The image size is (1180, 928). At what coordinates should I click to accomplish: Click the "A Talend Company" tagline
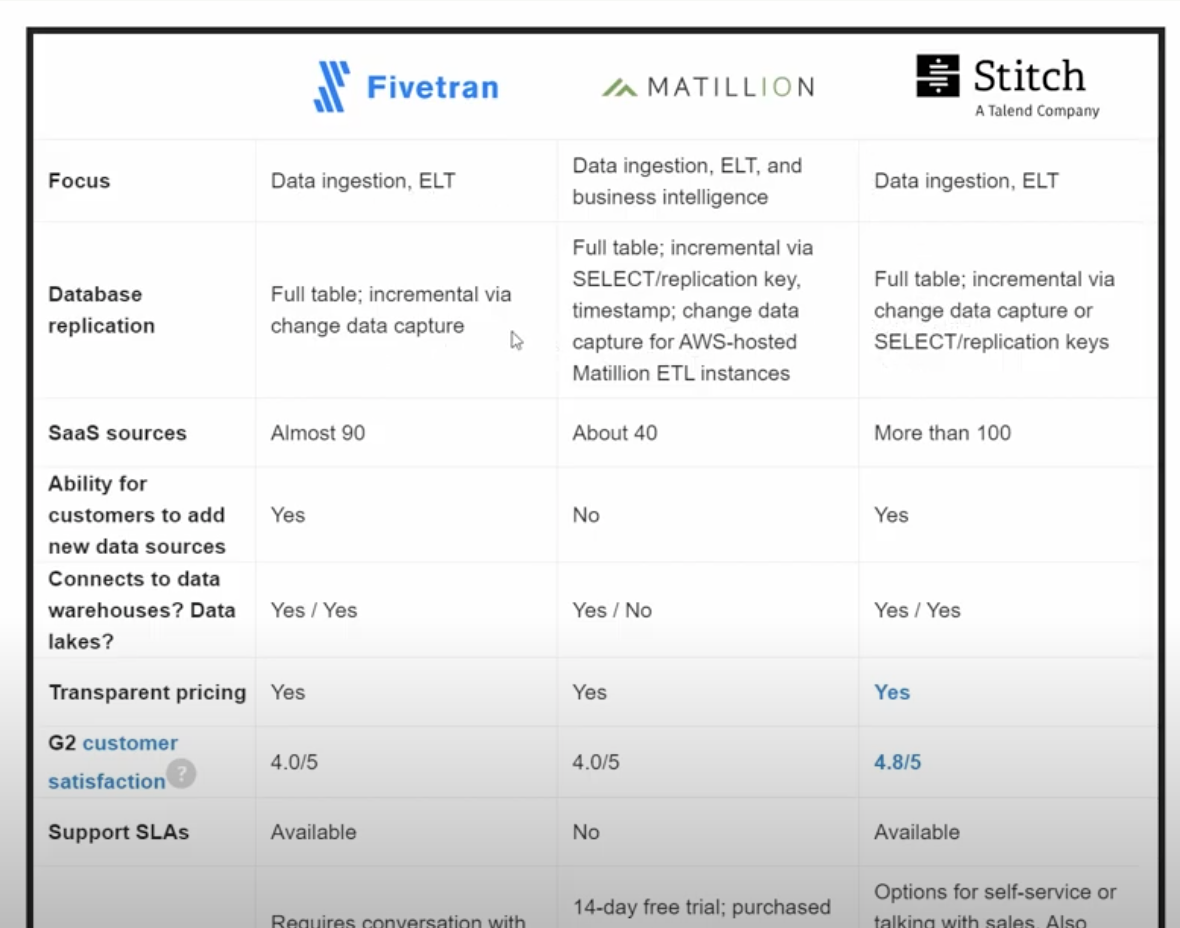click(1037, 111)
